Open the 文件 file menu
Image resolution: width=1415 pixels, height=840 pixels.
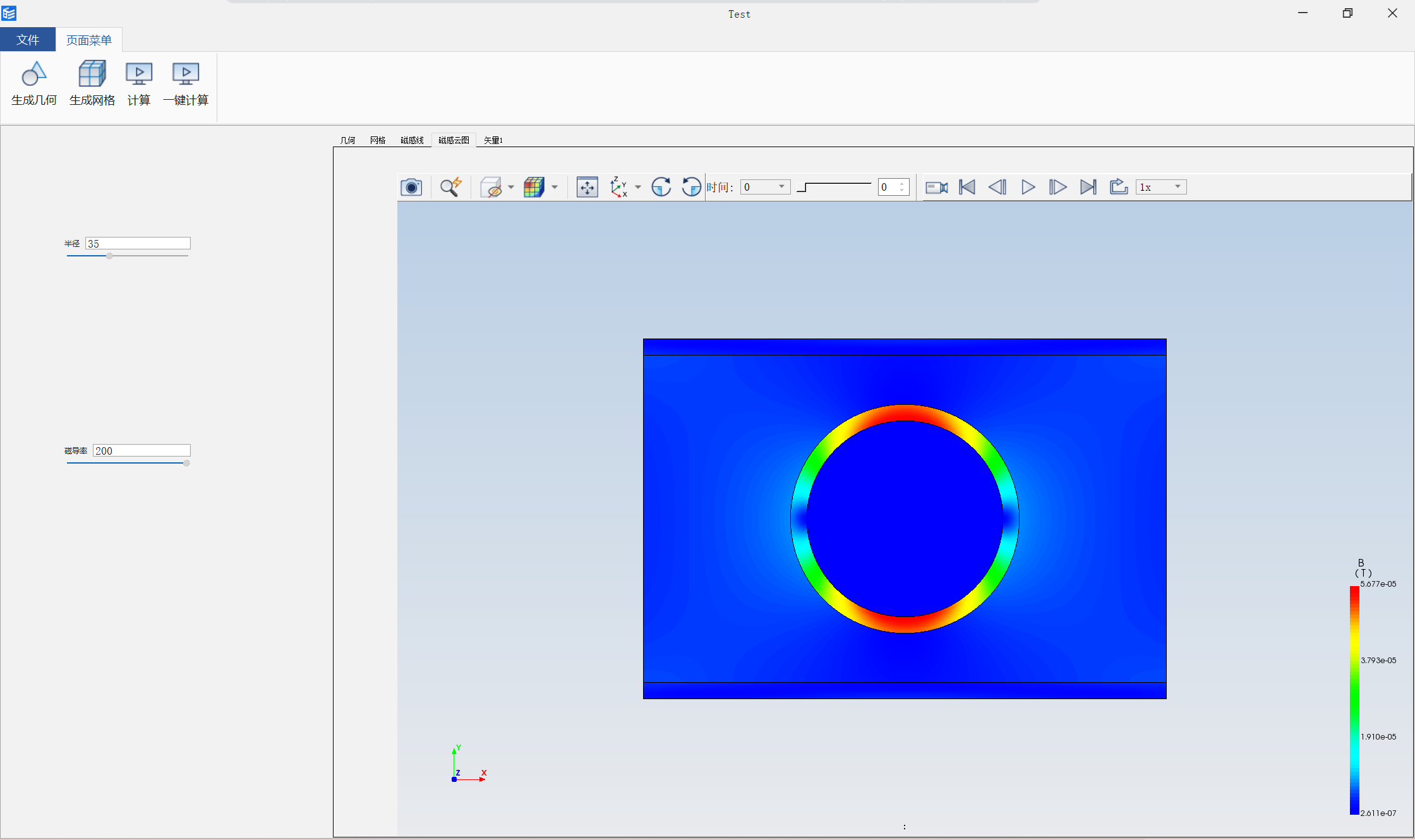pos(28,40)
